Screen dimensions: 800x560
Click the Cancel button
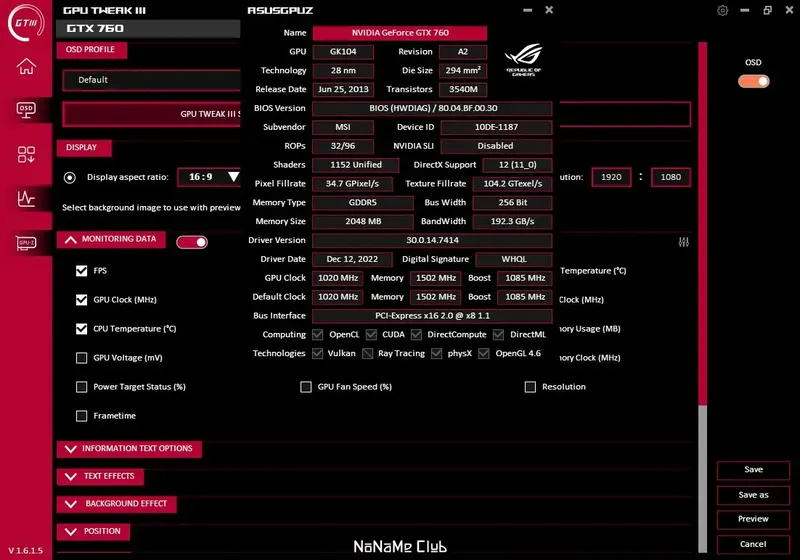click(x=753, y=544)
